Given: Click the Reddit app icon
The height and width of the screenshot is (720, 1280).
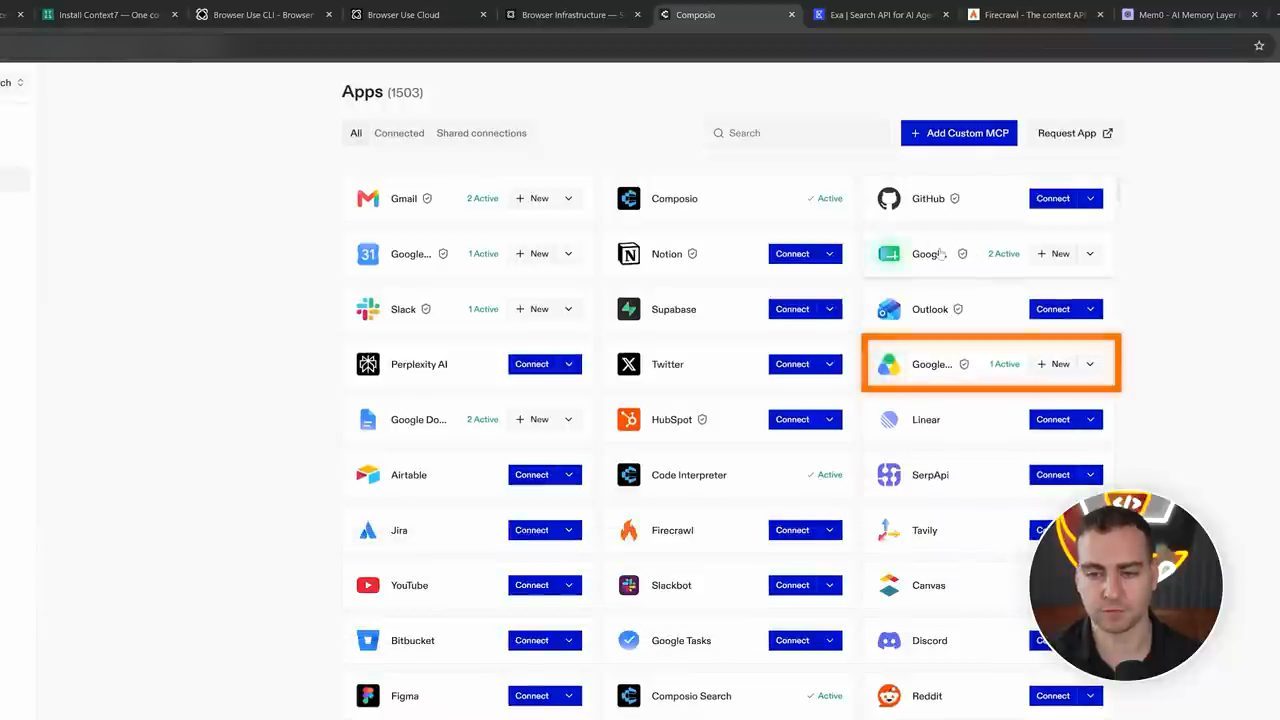Looking at the screenshot, I should tap(889, 696).
